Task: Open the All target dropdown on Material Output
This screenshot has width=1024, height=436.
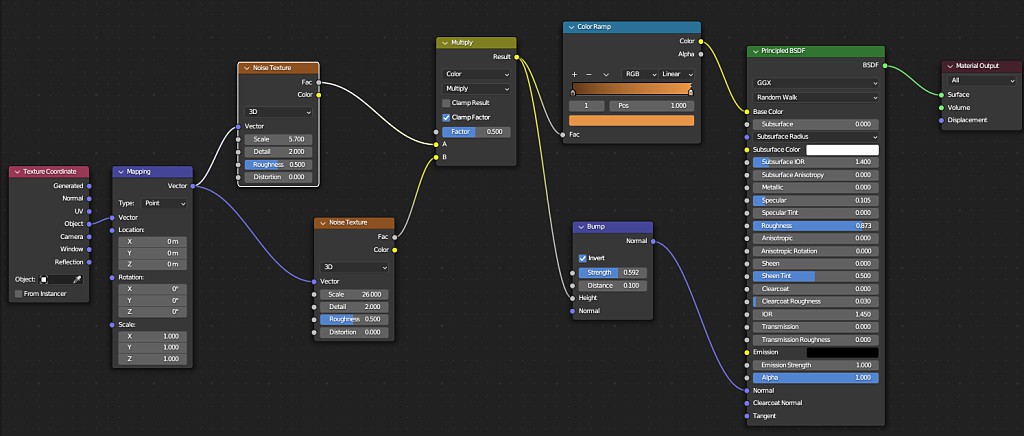Action: pyautogui.click(x=983, y=80)
